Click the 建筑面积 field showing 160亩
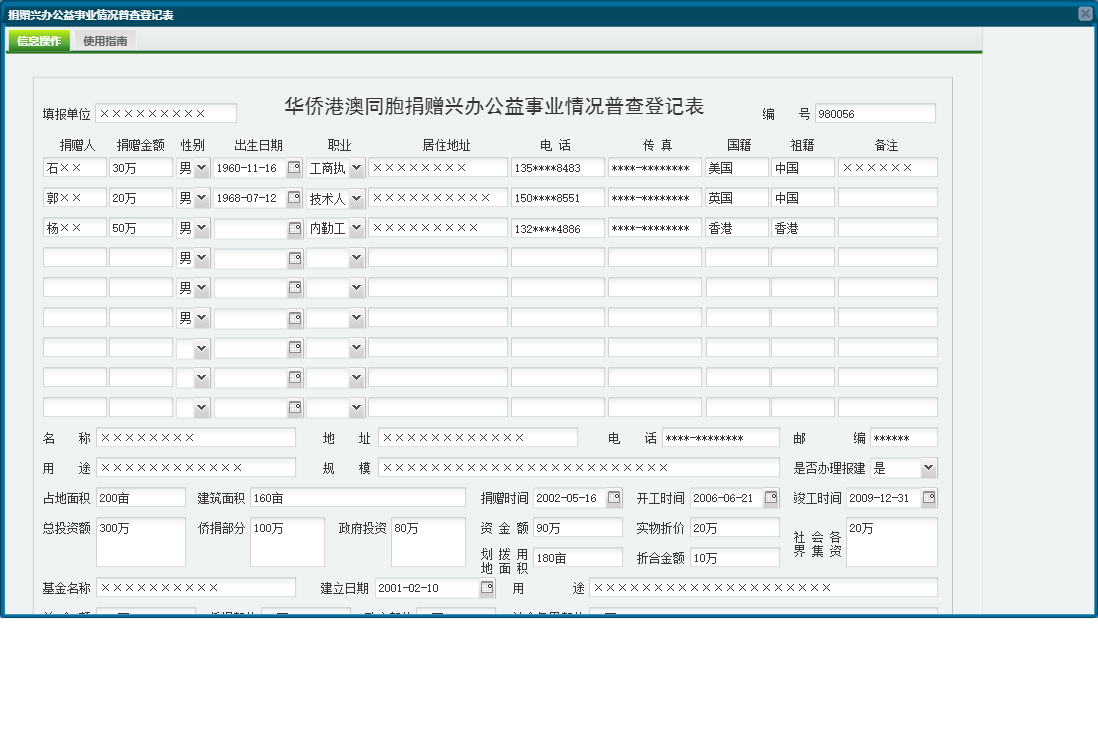1098x730 pixels. click(358, 498)
